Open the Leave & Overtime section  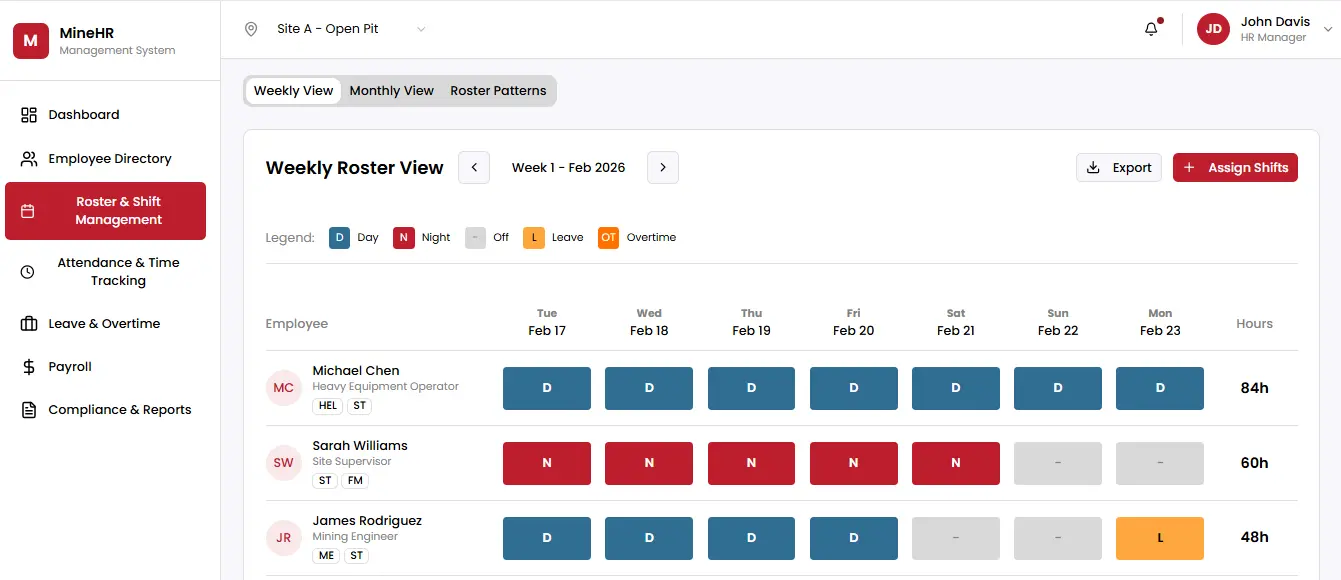coord(104,324)
